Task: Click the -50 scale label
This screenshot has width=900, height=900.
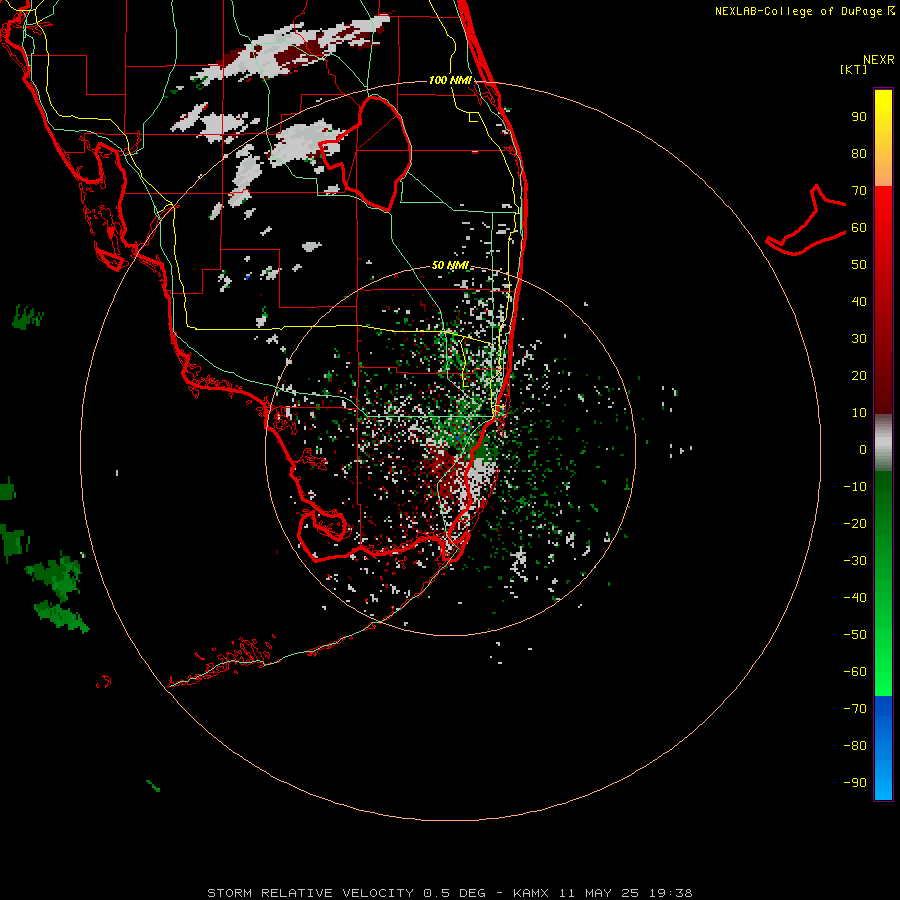Action: (855, 635)
